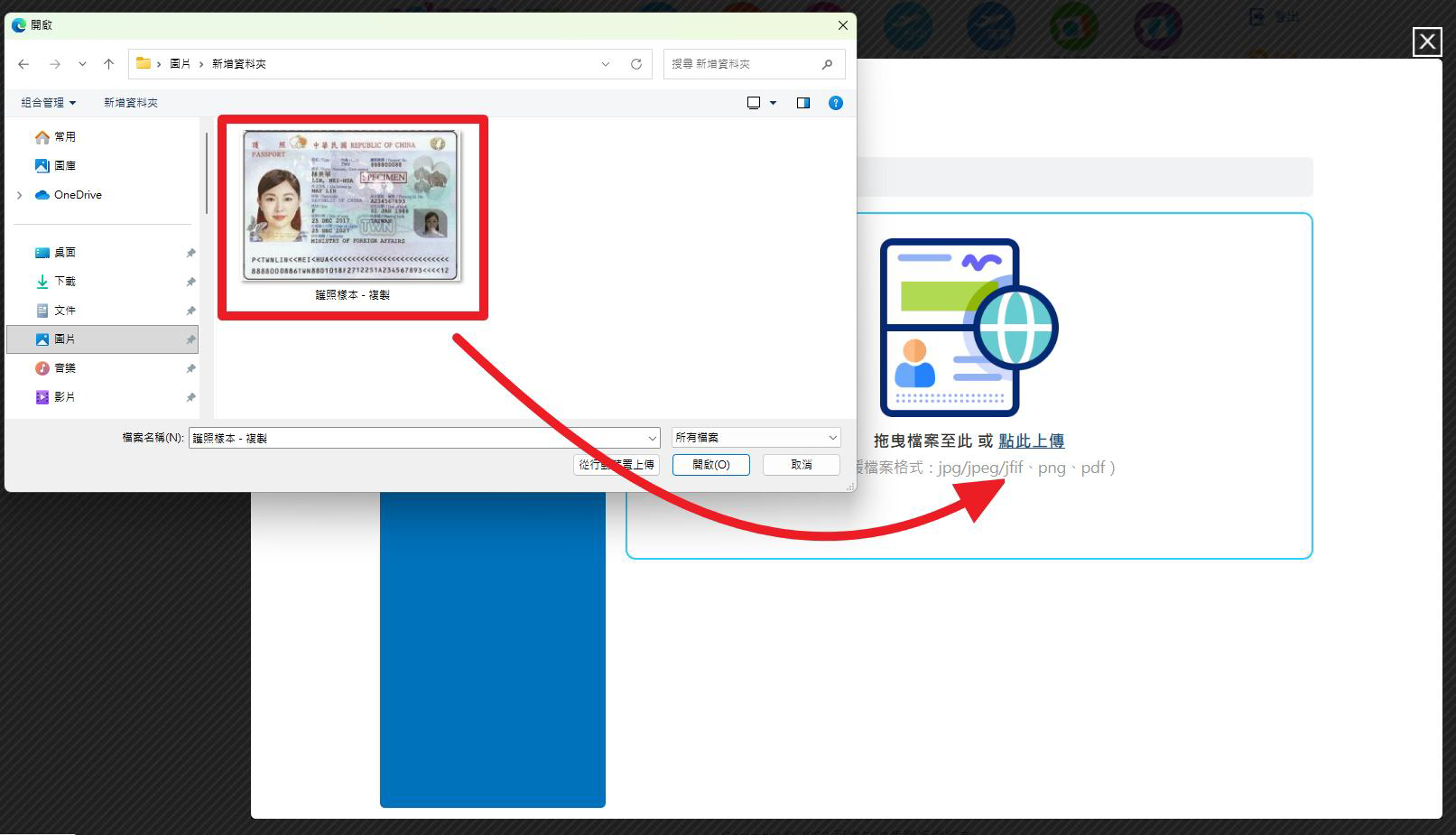Image resolution: width=1456 pixels, height=835 pixels.
Task: Close the upload overlay with the X icon
Action: tap(1426, 42)
